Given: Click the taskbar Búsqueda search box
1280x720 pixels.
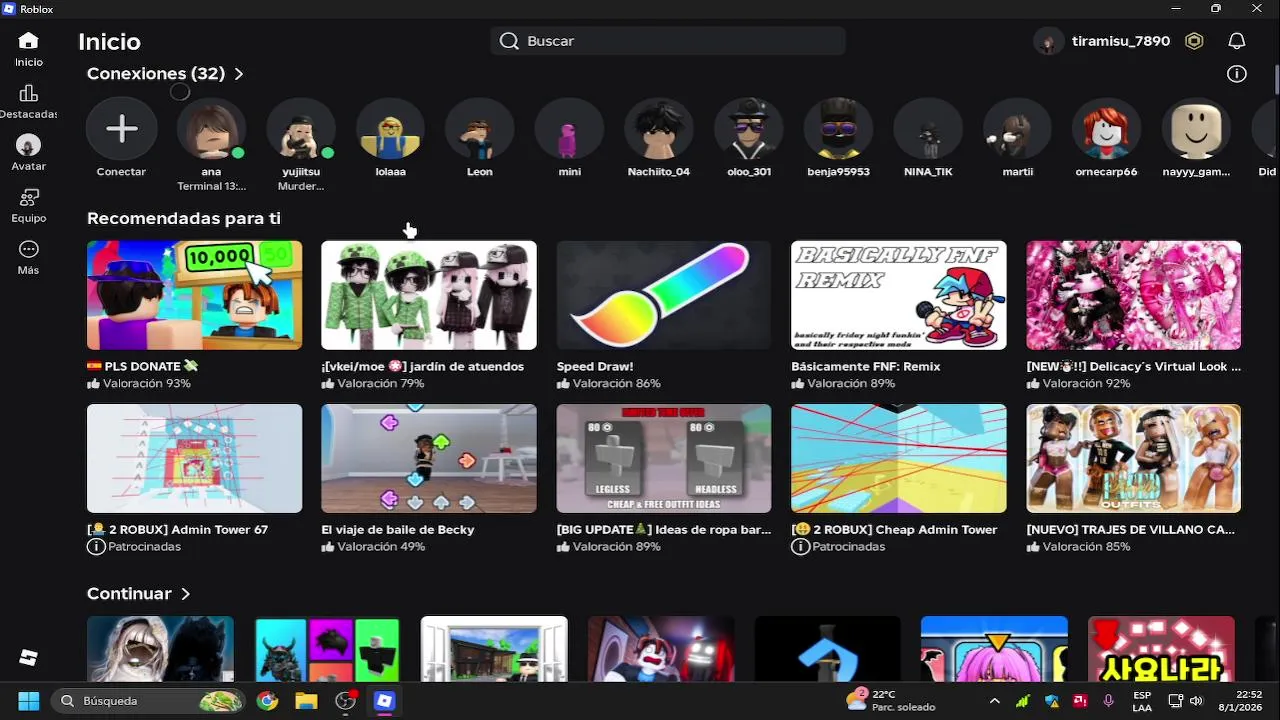Looking at the screenshot, I should (149, 701).
